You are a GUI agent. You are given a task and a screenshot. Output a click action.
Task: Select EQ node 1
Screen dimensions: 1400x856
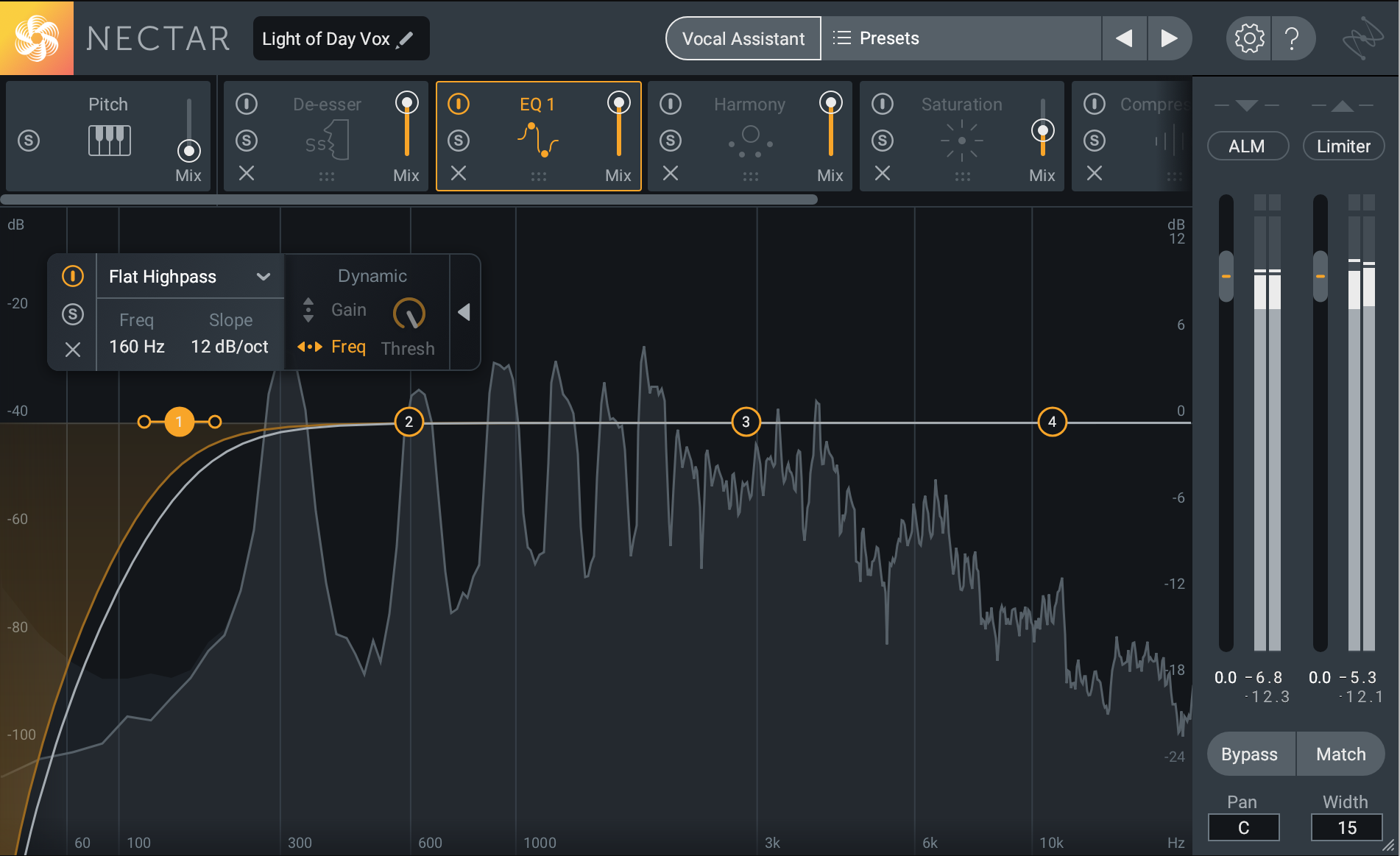coord(179,422)
